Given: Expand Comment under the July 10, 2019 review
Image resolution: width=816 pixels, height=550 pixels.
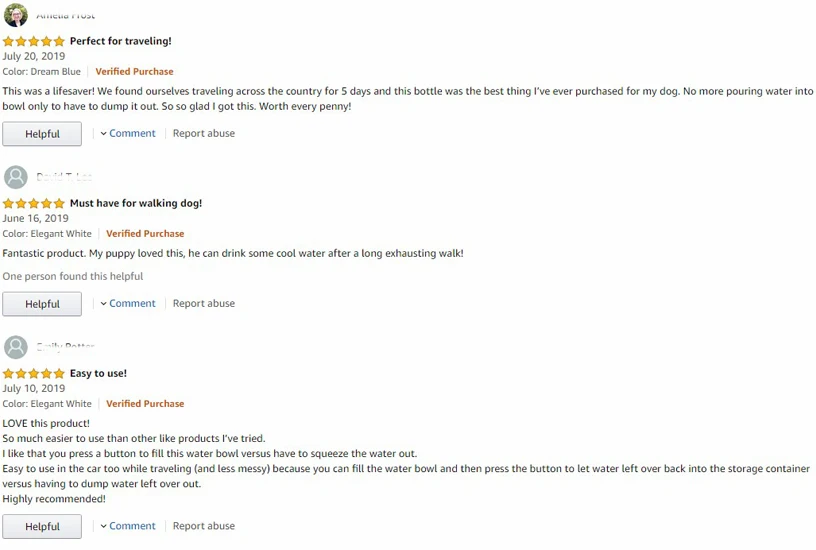Looking at the screenshot, I should pos(128,526).
